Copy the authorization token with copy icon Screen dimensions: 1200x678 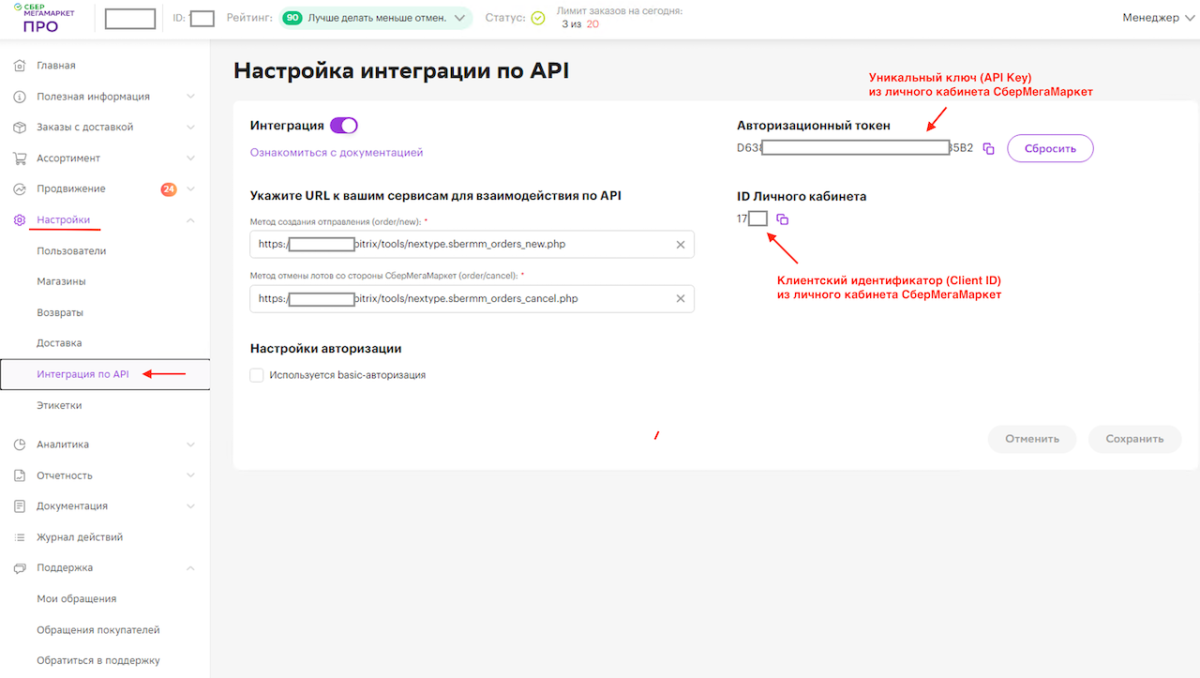[x=988, y=149]
